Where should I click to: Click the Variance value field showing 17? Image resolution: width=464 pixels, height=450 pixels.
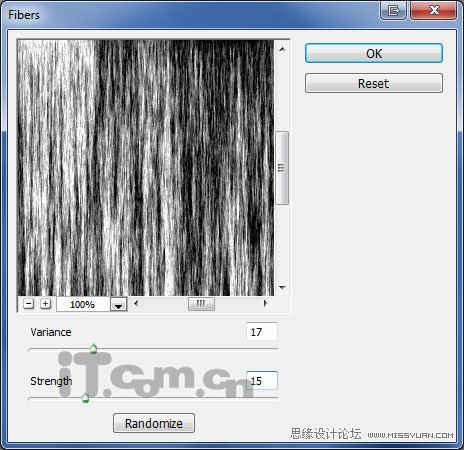[x=262, y=332]
